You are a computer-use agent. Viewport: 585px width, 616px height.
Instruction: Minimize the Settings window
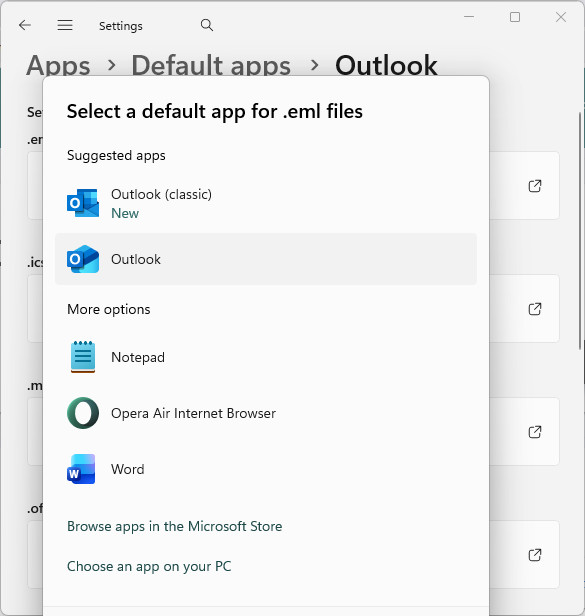pos(469,17)
